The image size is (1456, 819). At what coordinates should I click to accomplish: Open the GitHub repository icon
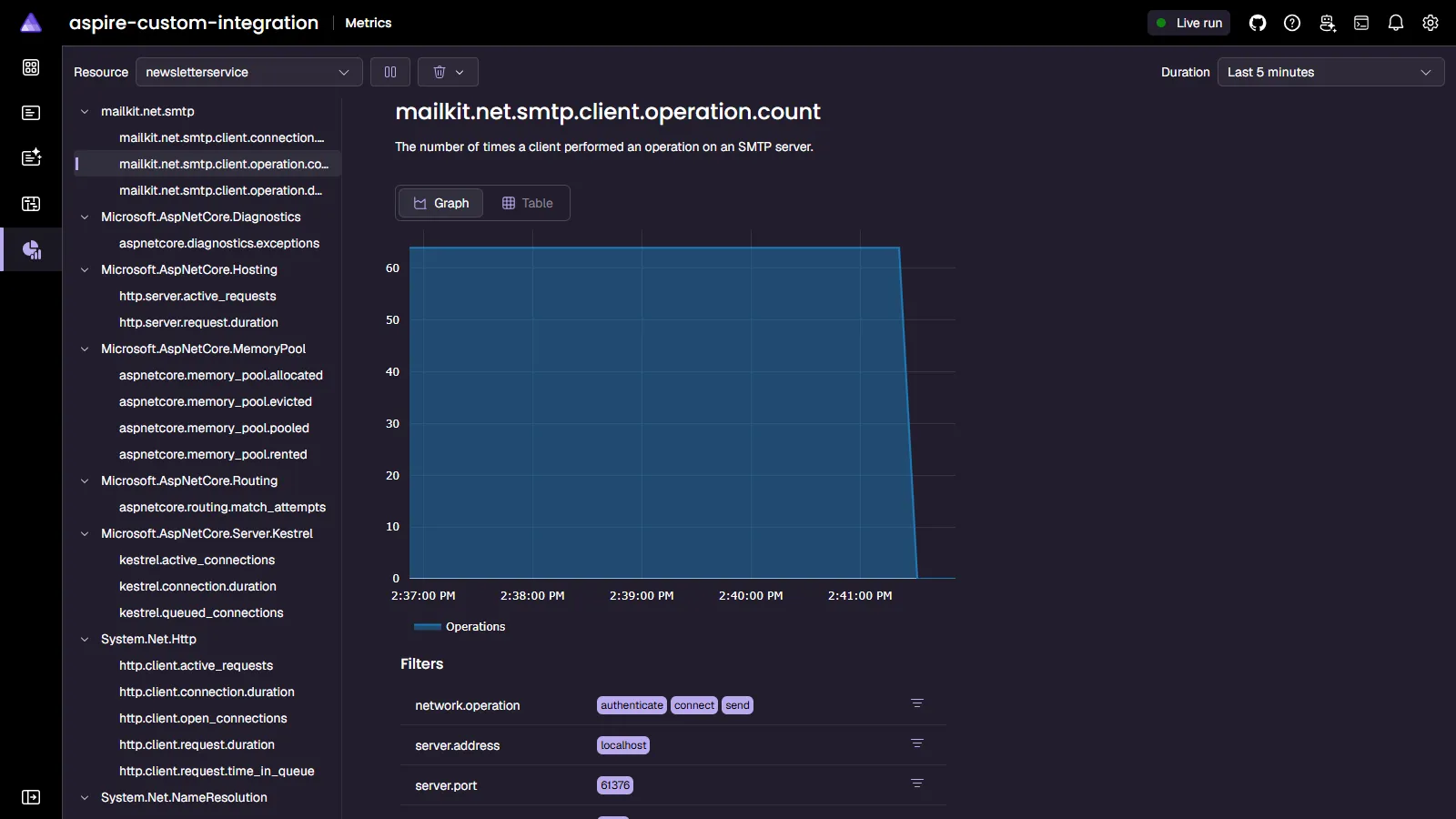[x=1258, y=23]
